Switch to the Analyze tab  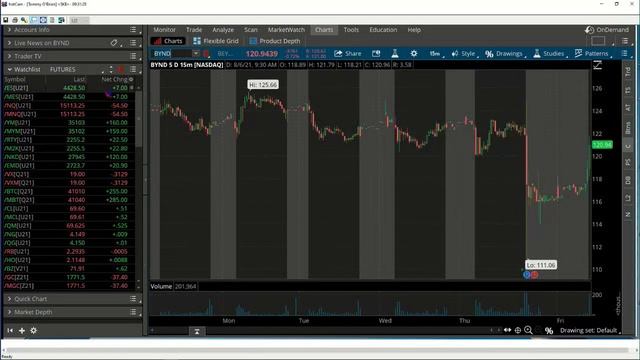223,30
